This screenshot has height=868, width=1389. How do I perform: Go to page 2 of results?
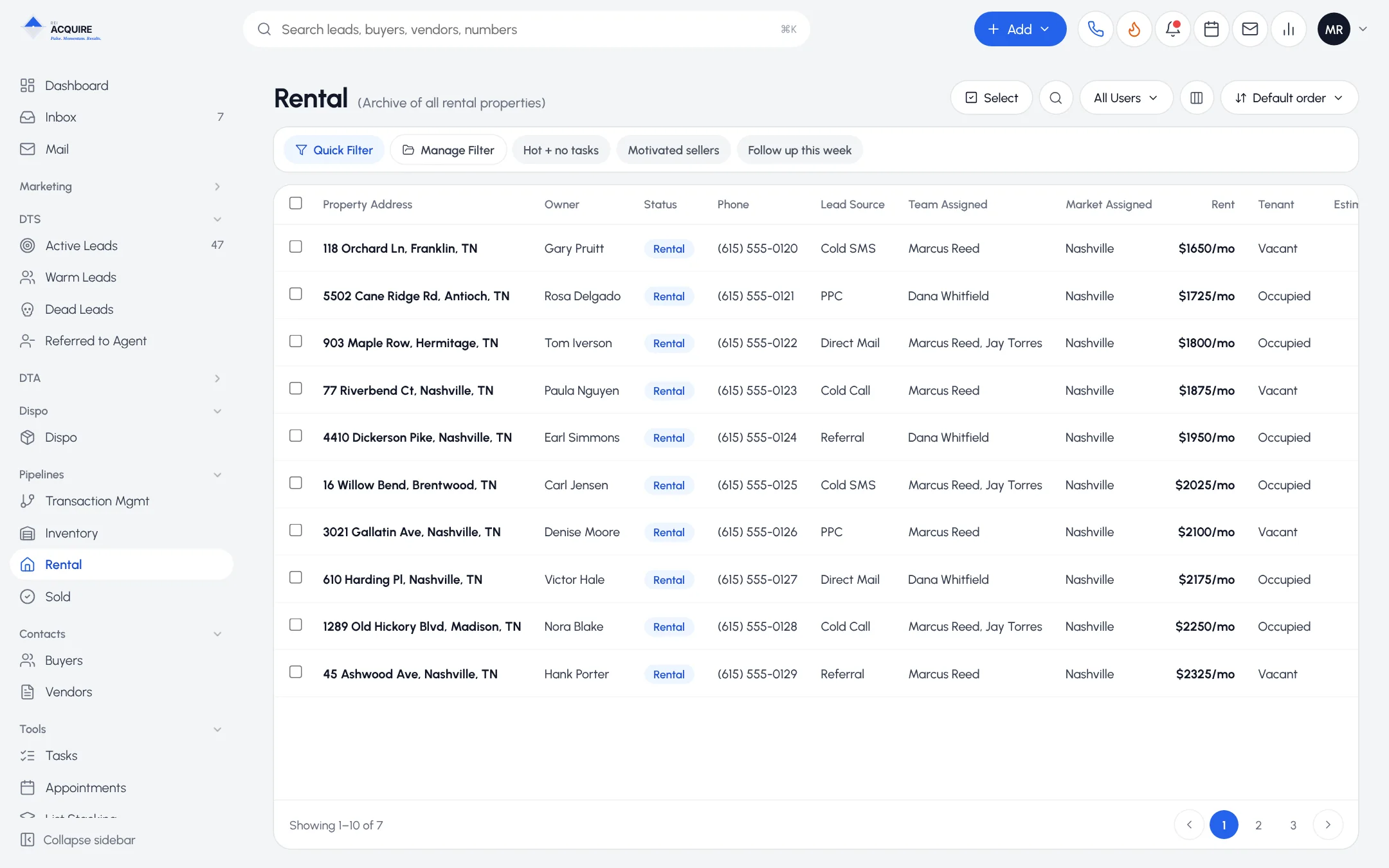(x=1258, y=825)
